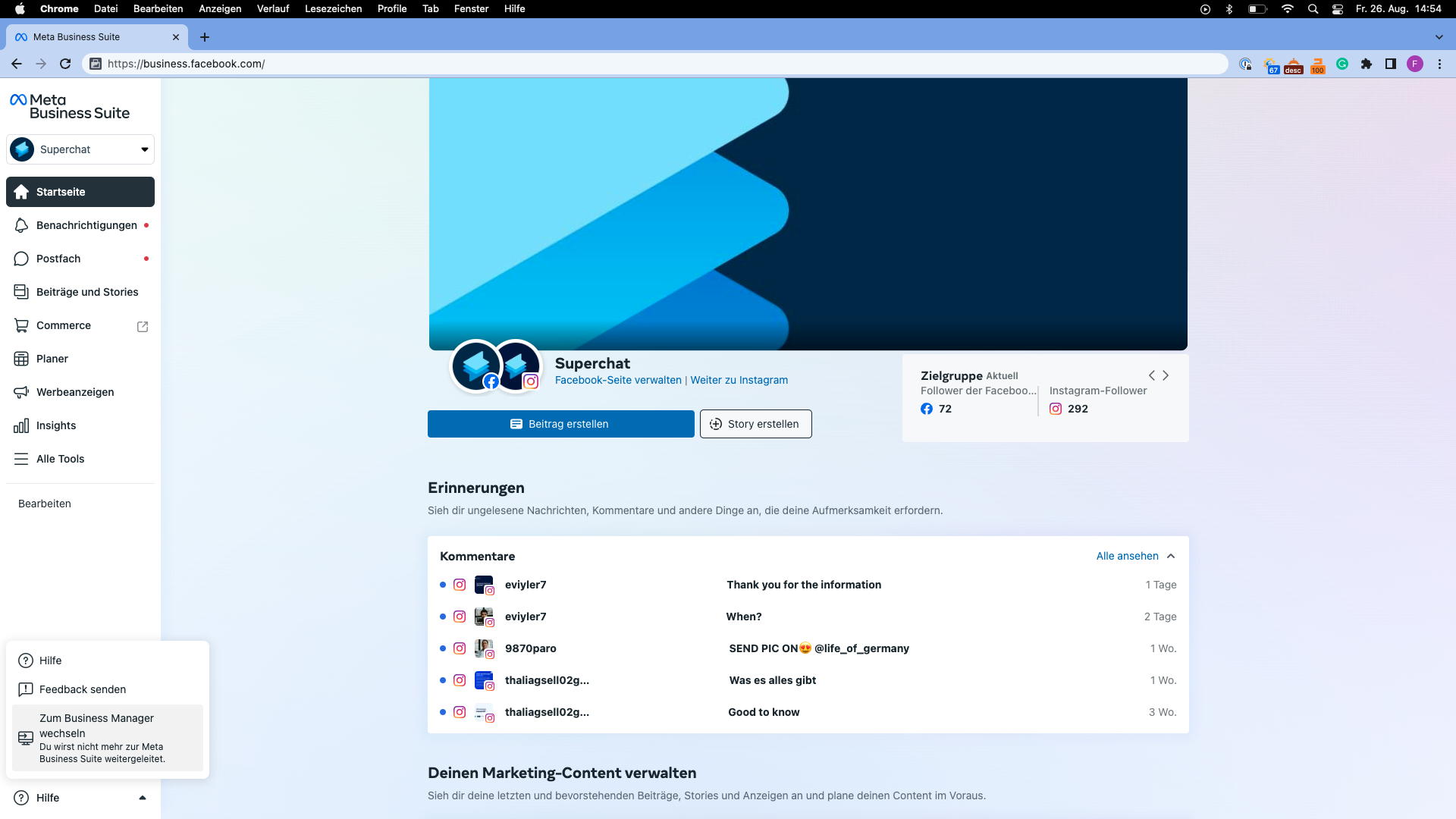The height and width of the screenshot is (819, 1456).
Task: Click Werbeanzeigen megaphone icon
Action: (21, 392)
